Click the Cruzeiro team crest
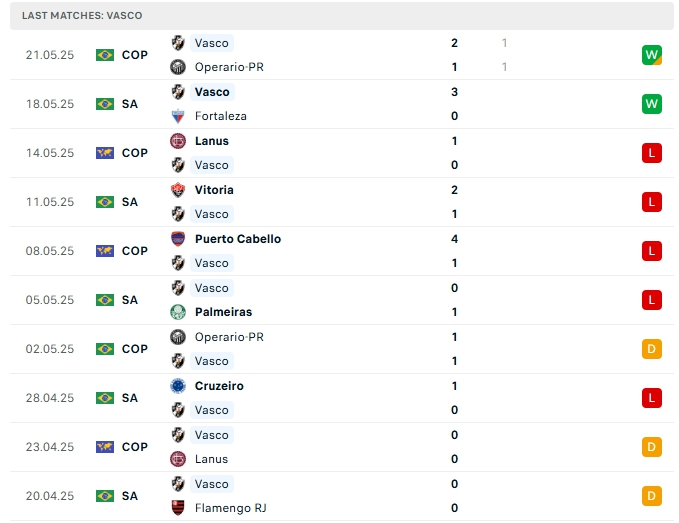Viewport: 679px width, 523px height. pyautogui.click(x=178, y=386)
